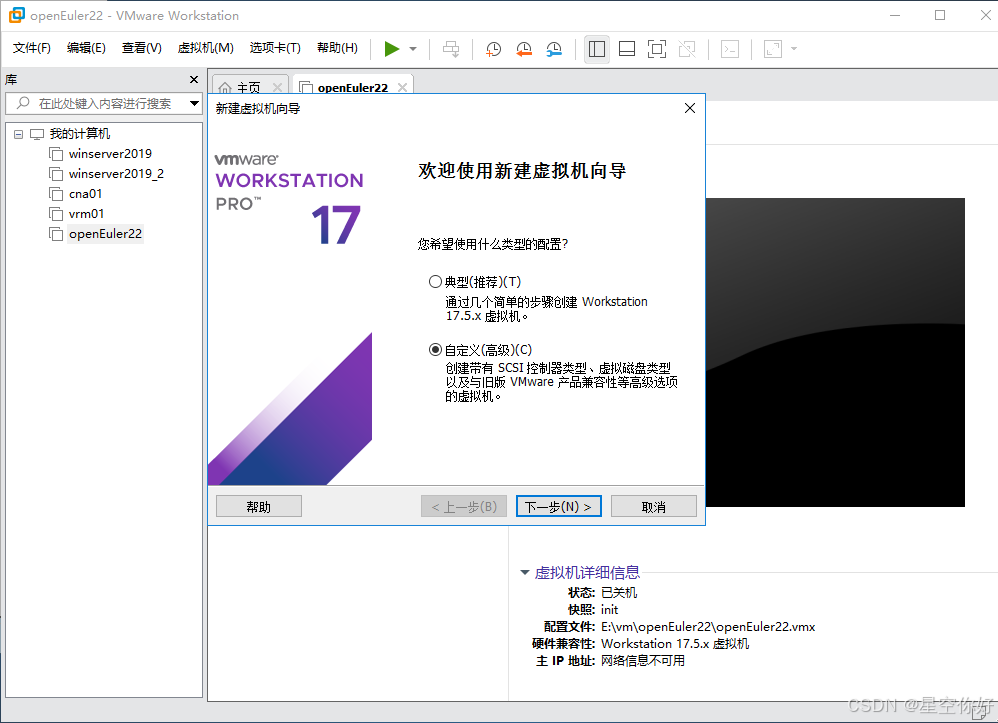Select 我的计算机 in the library tree
The image size is (998, 723).
tap(80, 134)
